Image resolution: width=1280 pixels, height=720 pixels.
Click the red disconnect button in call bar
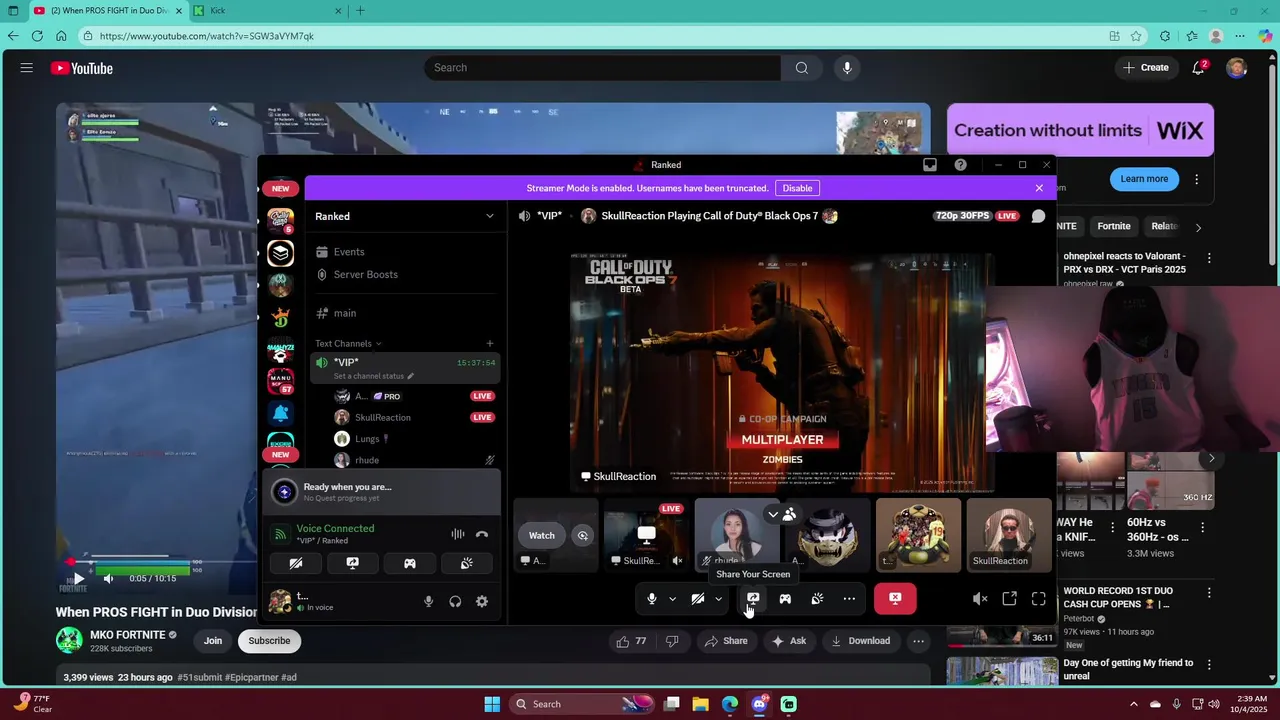click(895, 599)
